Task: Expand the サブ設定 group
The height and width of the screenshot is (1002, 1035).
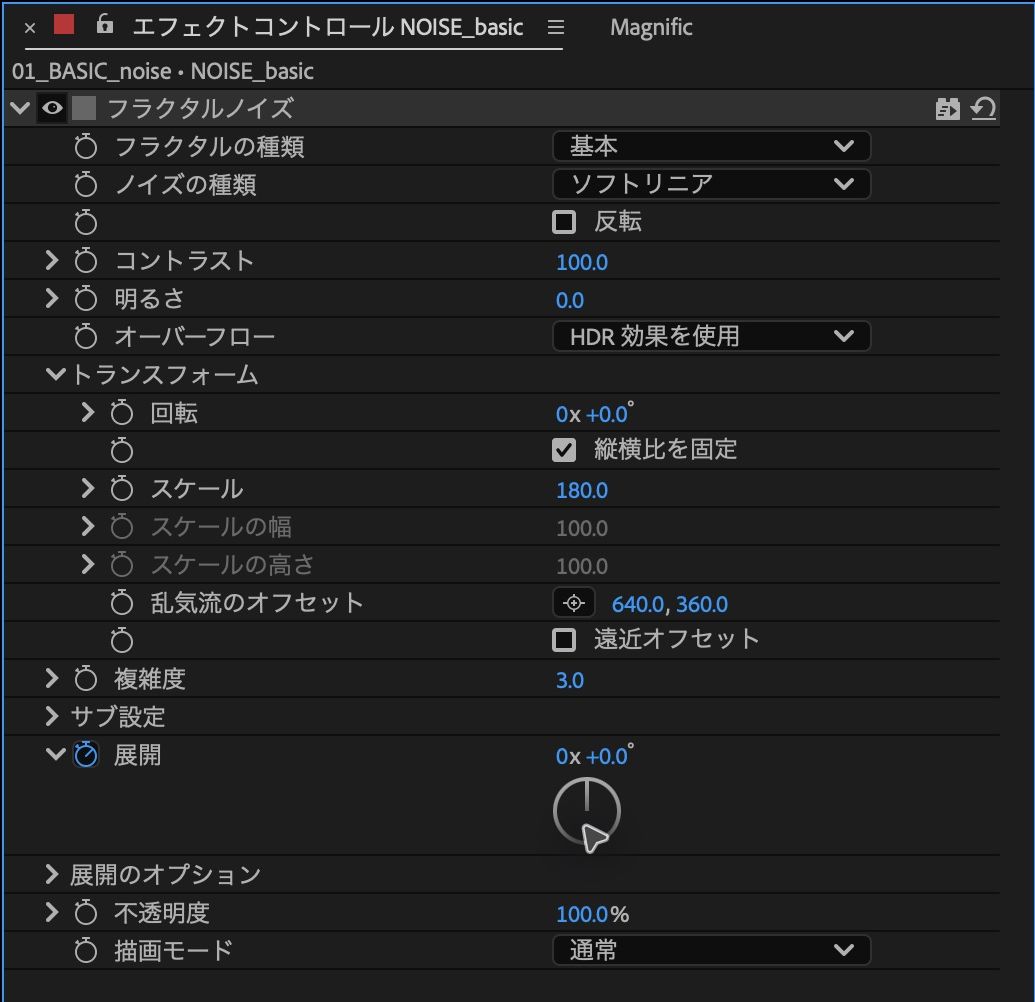Action: 51,716
